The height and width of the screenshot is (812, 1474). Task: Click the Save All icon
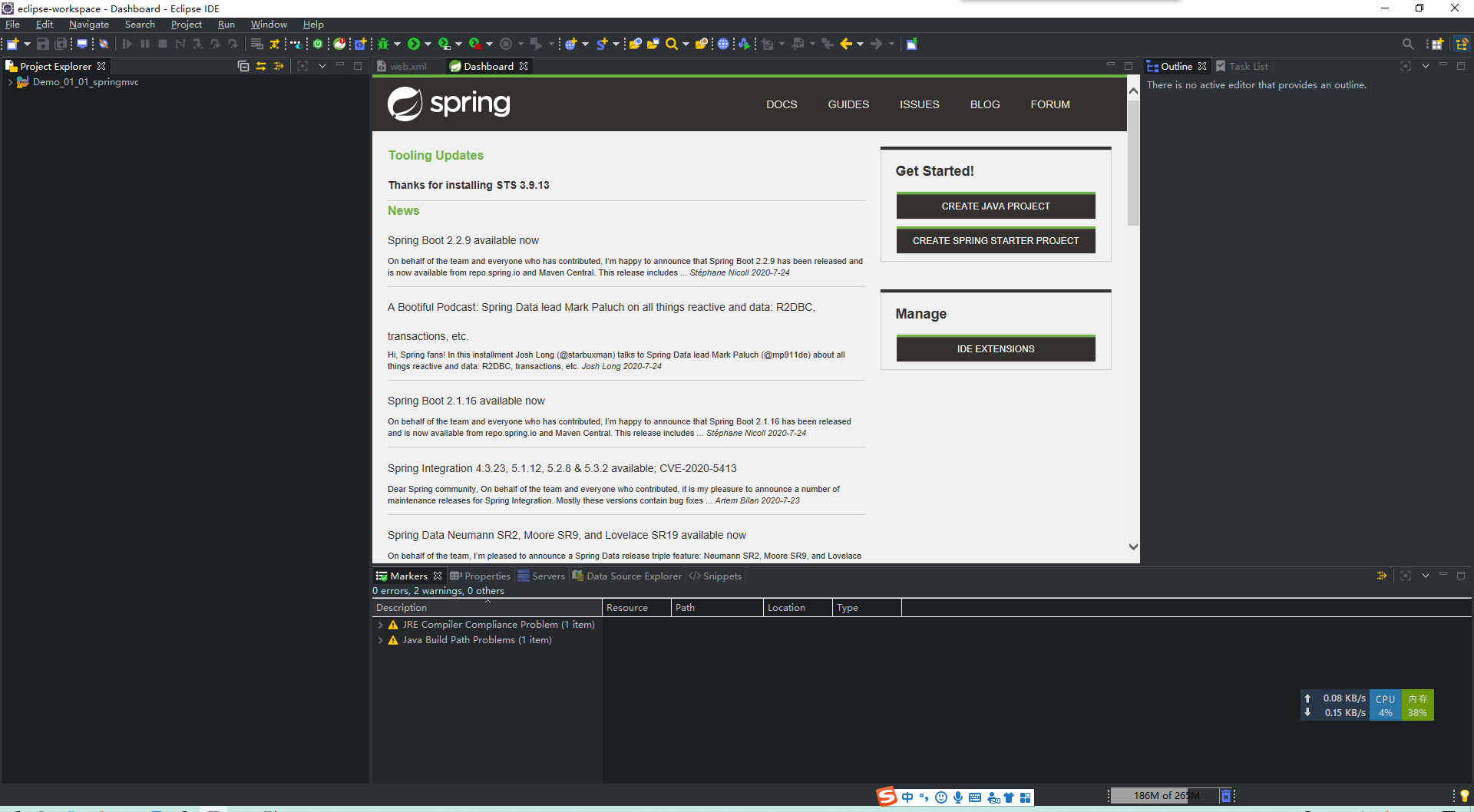[61, 44]
